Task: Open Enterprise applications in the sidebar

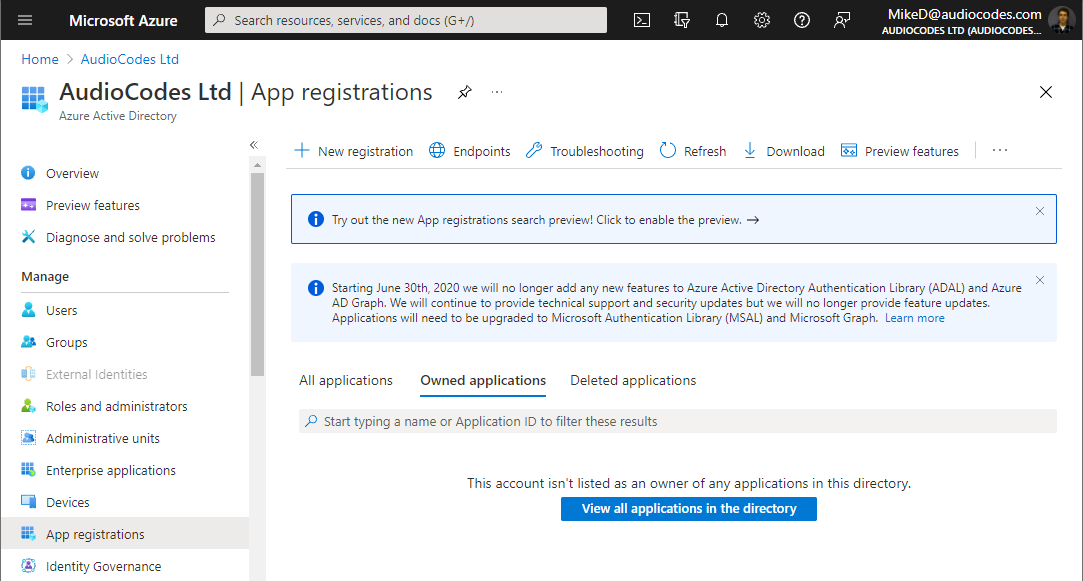Action: click(110, 470)
